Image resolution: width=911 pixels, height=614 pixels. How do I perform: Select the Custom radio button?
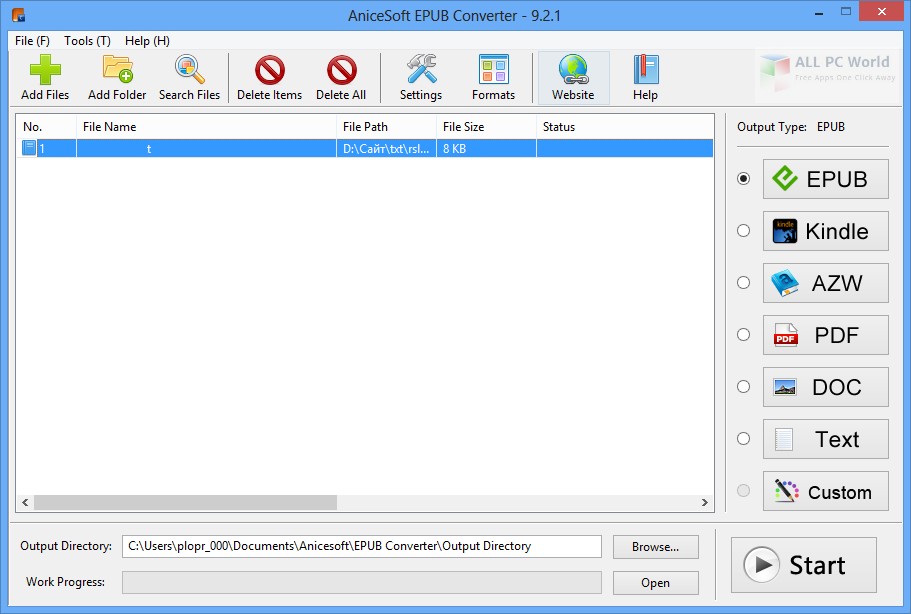pos(743,490)
